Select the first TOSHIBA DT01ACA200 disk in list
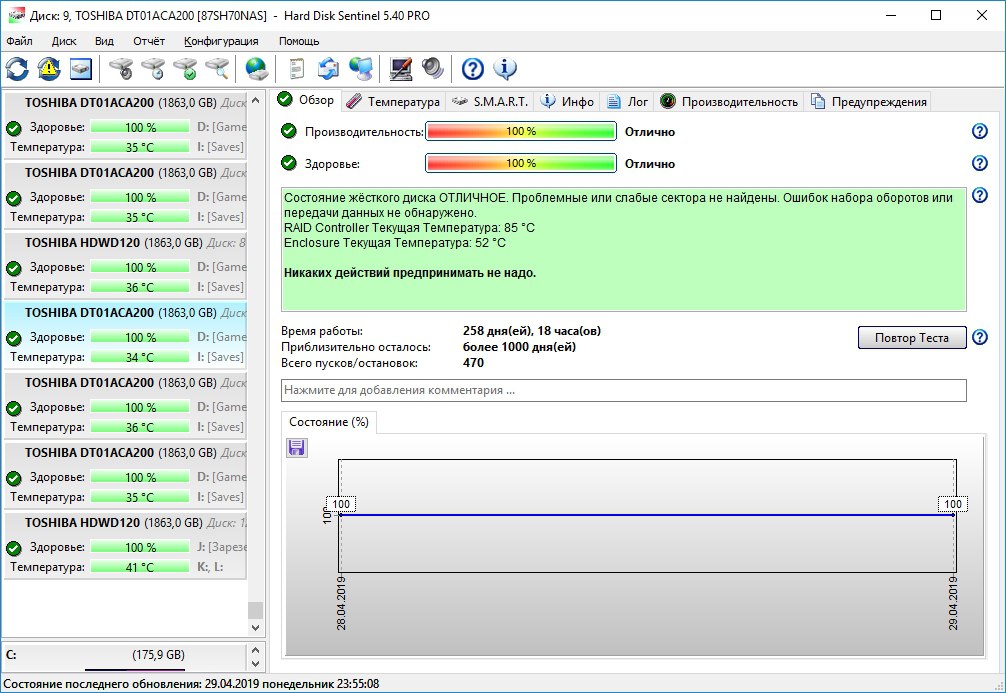 pos(126,124)
